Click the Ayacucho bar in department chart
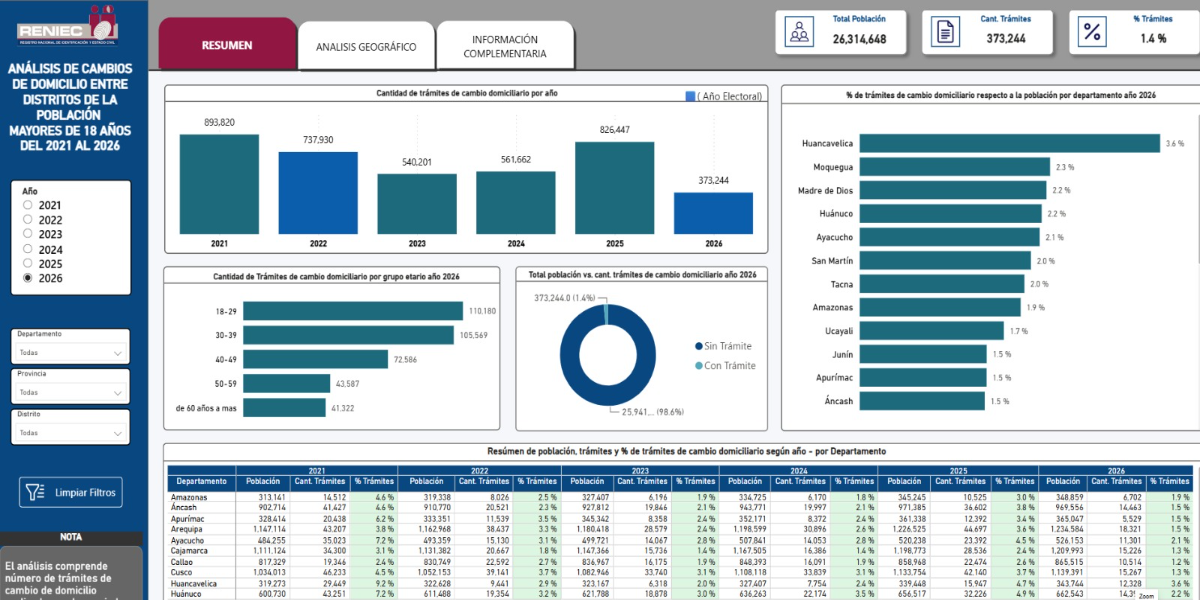 click(949, 237)
